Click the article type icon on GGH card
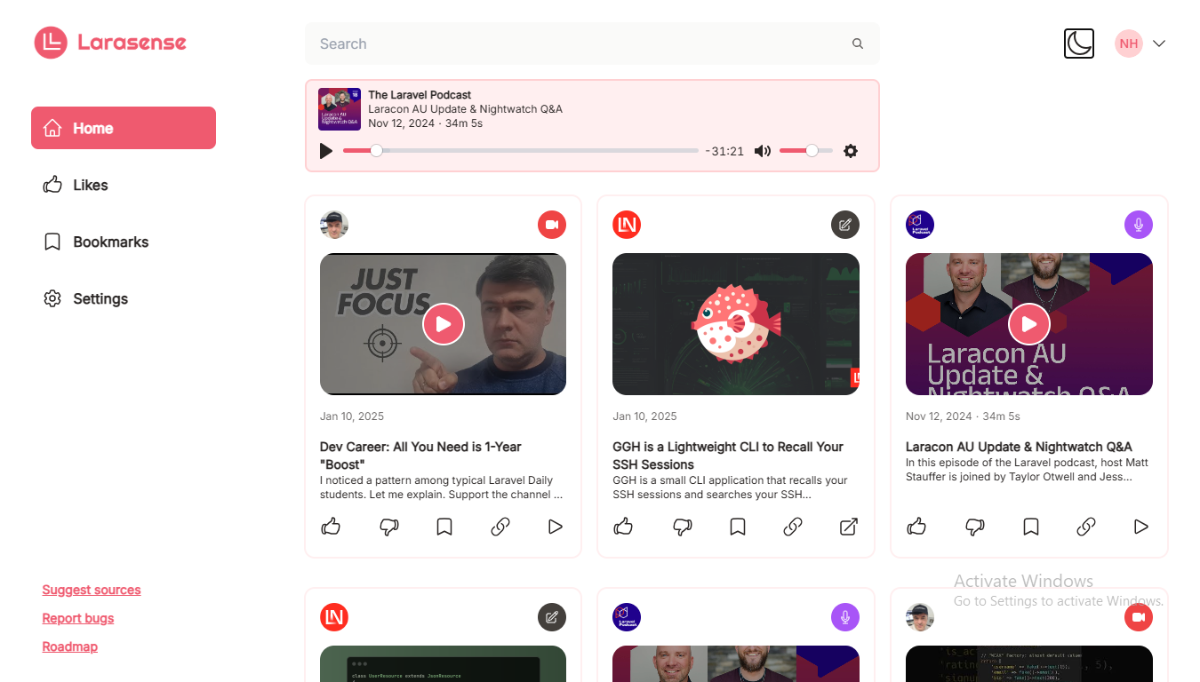The image size is (1200, 682). tap(845, 225)
